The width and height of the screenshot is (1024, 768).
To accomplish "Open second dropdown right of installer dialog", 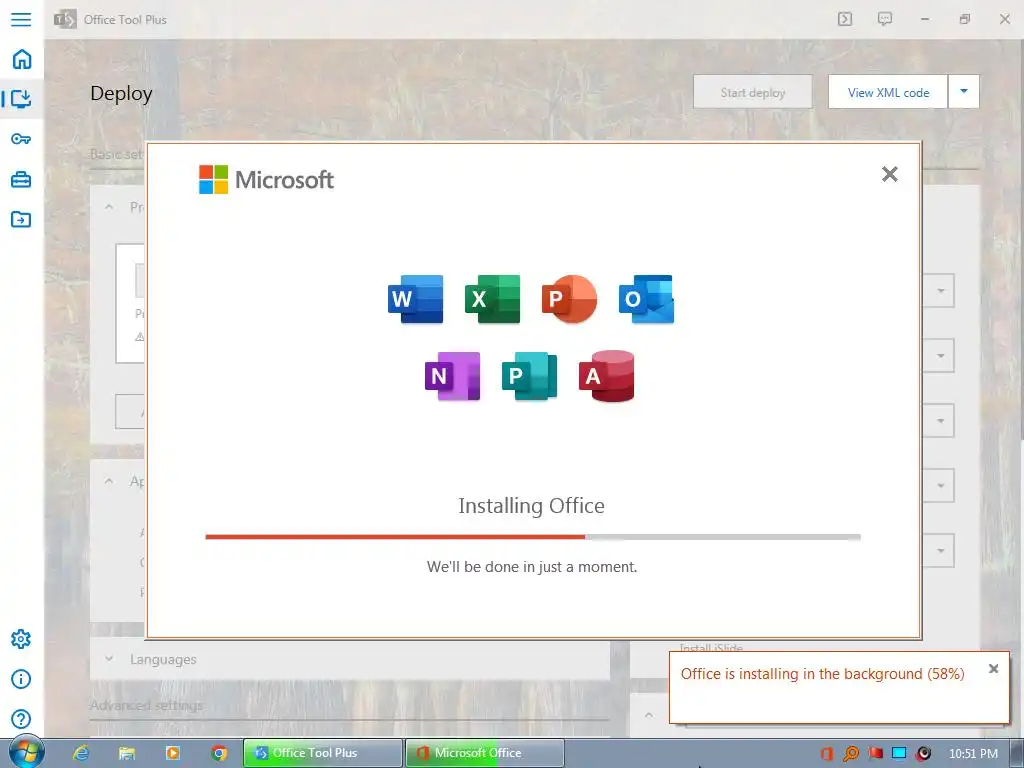I will point(940,356).
